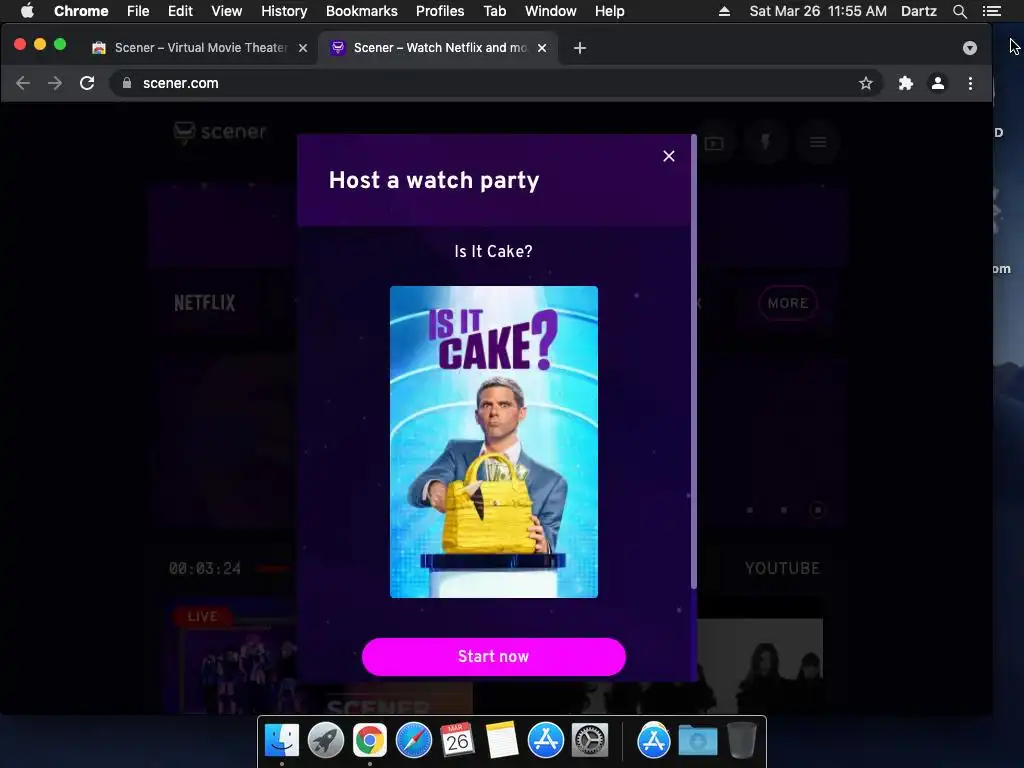Open System Preferences gear in Dock
Screen dimensions: 1024x768
(x=590, y=740)
